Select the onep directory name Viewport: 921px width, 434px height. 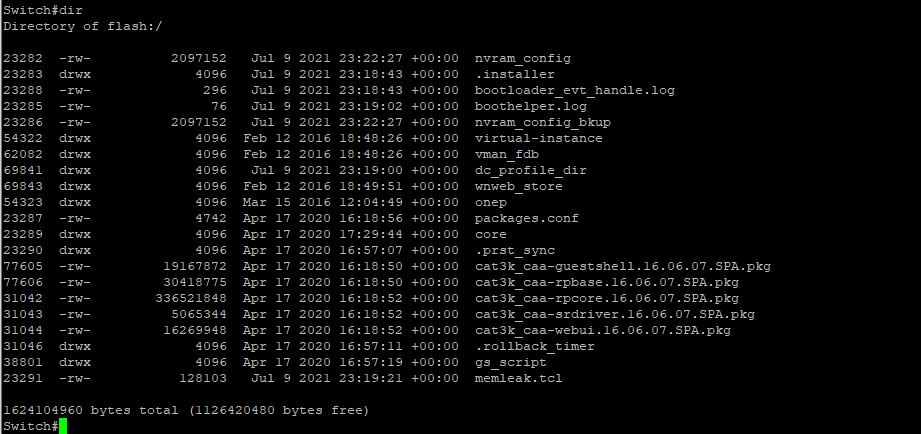click(490, 203)
